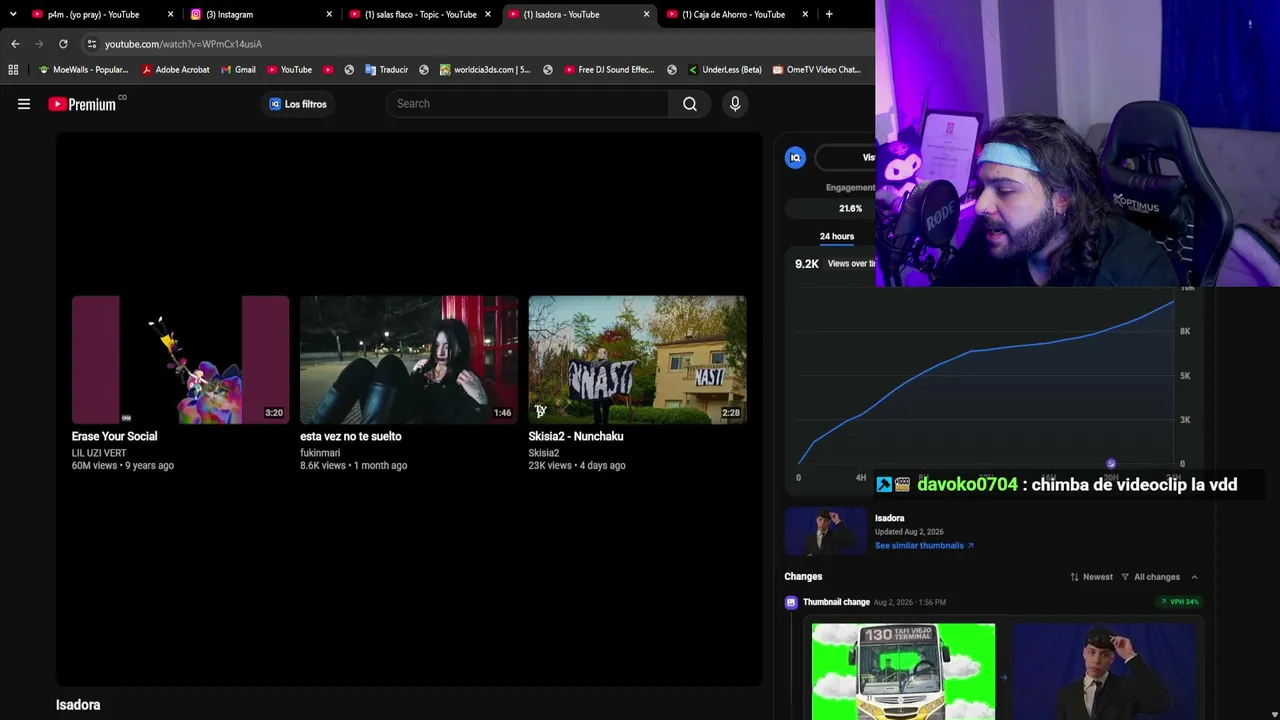This screenshot has width=1280, height=720.
Task: Go forward in browser history
Action: point(39,44)
